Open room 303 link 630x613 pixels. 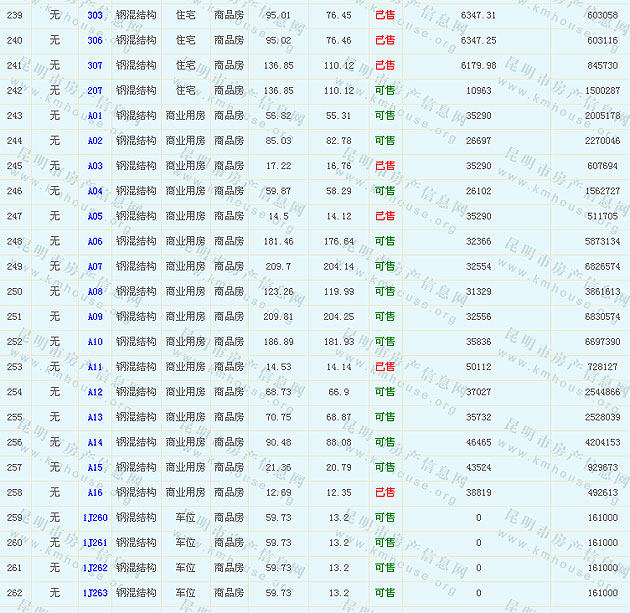pos(94,15)
